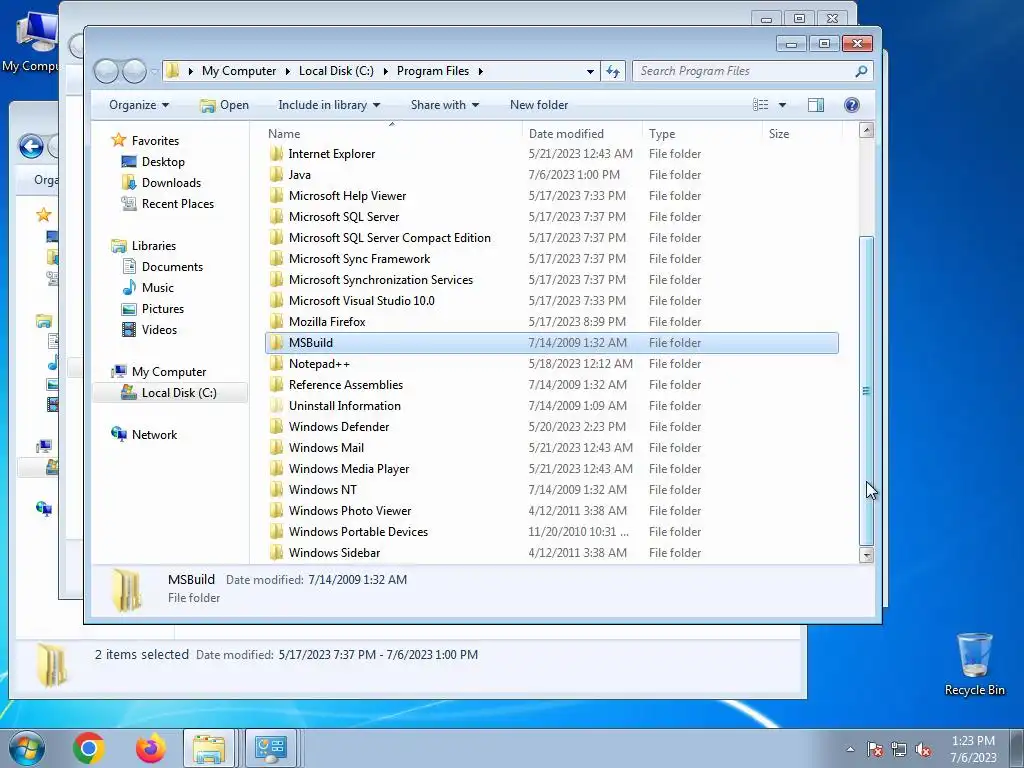Click the Music library note icon
Viewport: 1024px width, 768px height.
tap(129, 288)
